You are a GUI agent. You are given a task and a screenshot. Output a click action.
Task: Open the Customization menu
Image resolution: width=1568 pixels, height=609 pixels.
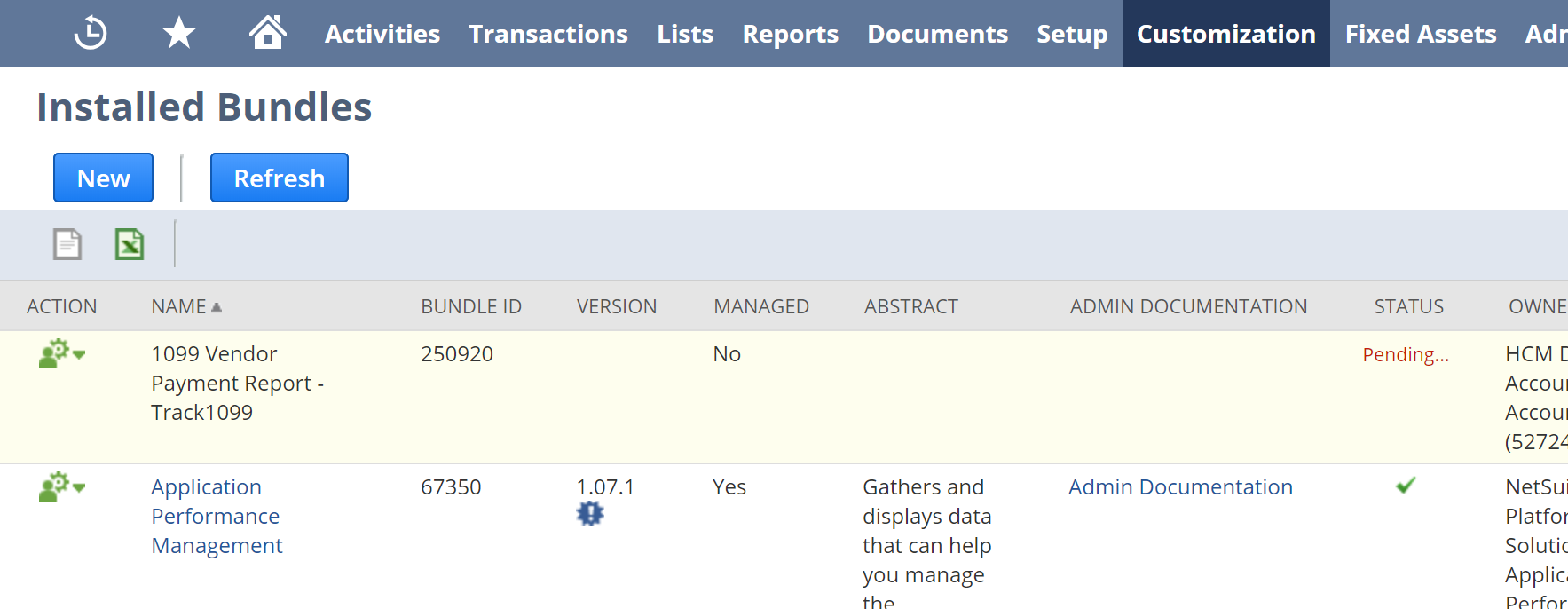[1226, 34]
